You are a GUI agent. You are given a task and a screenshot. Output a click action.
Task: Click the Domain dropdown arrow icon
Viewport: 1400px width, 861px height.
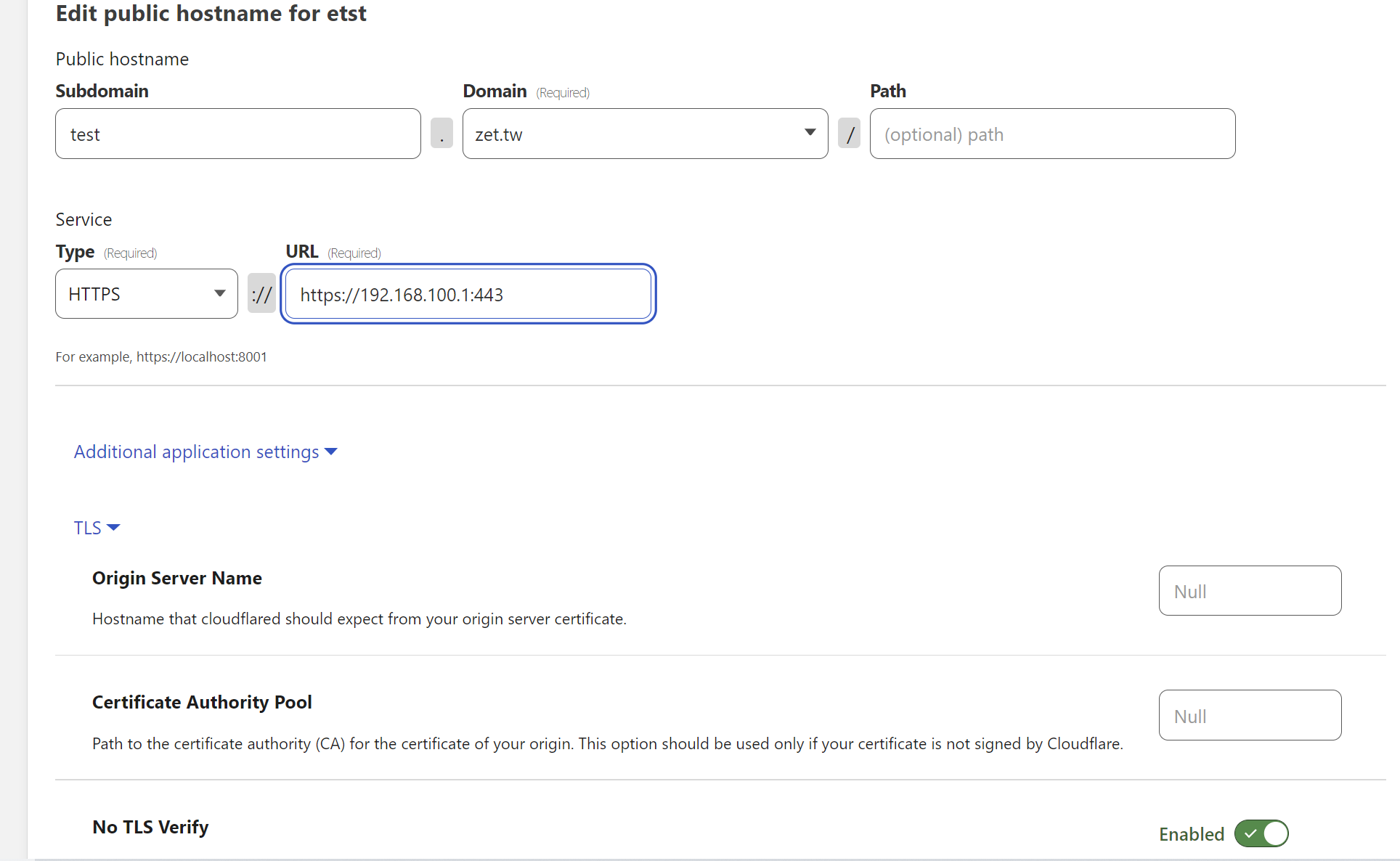(x=810, y=132)
